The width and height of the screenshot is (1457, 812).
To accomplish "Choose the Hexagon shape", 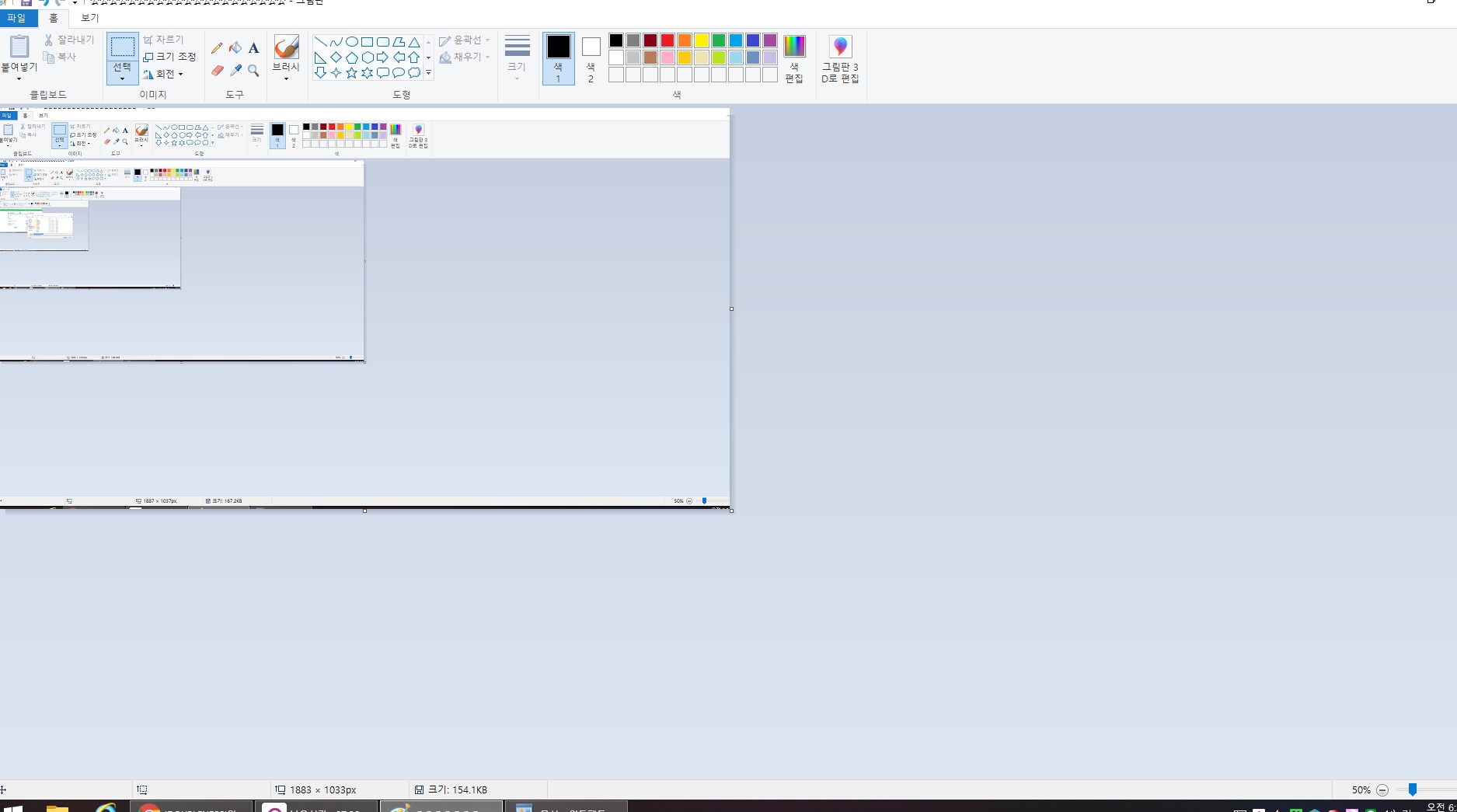I will pyautogui.click(x=367, y=58).
